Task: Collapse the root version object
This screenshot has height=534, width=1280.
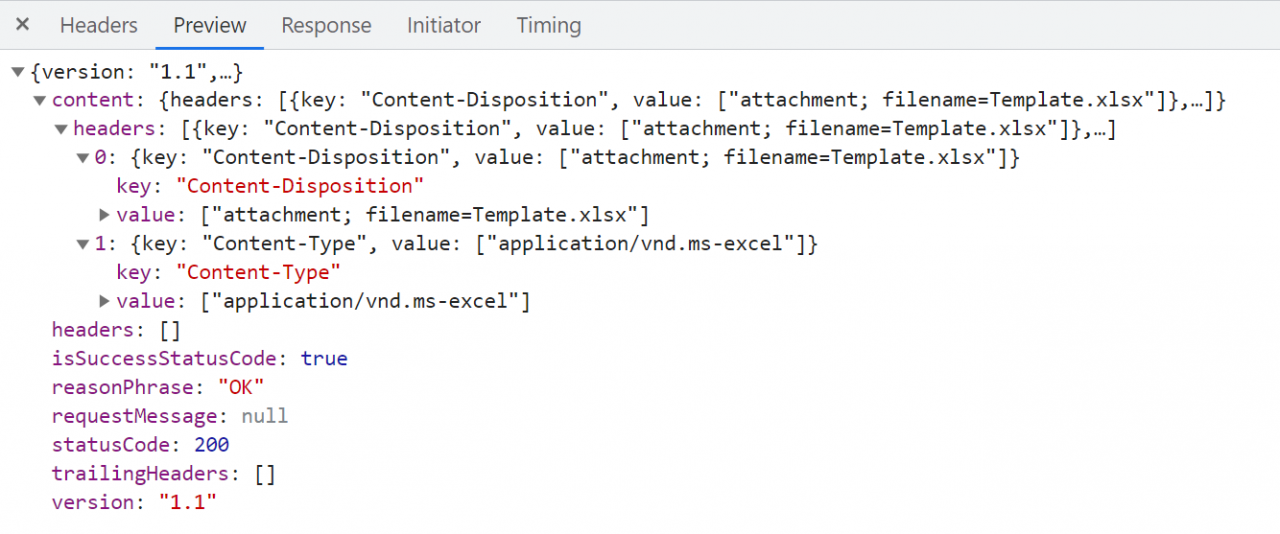Action: (x=18, y=72)
